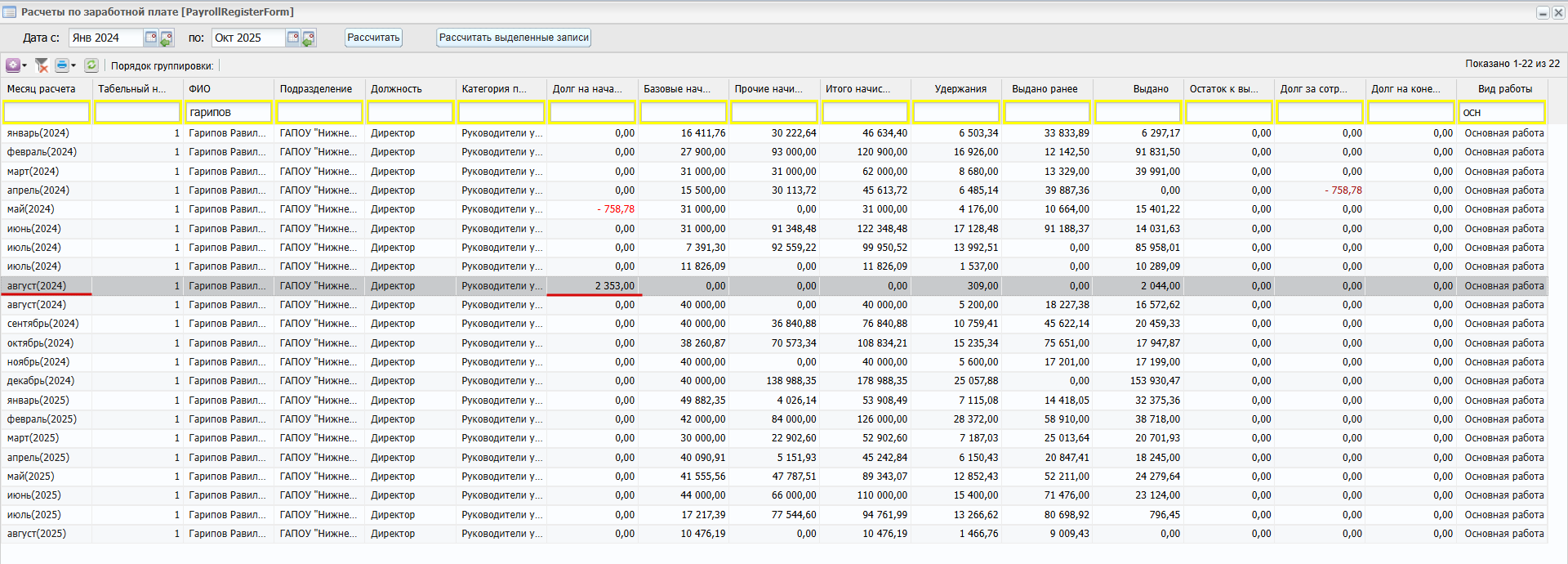1568x564 pixels.
Task: Click the blue printer icon
Action: pyautogui.click(x=62, y=65)
